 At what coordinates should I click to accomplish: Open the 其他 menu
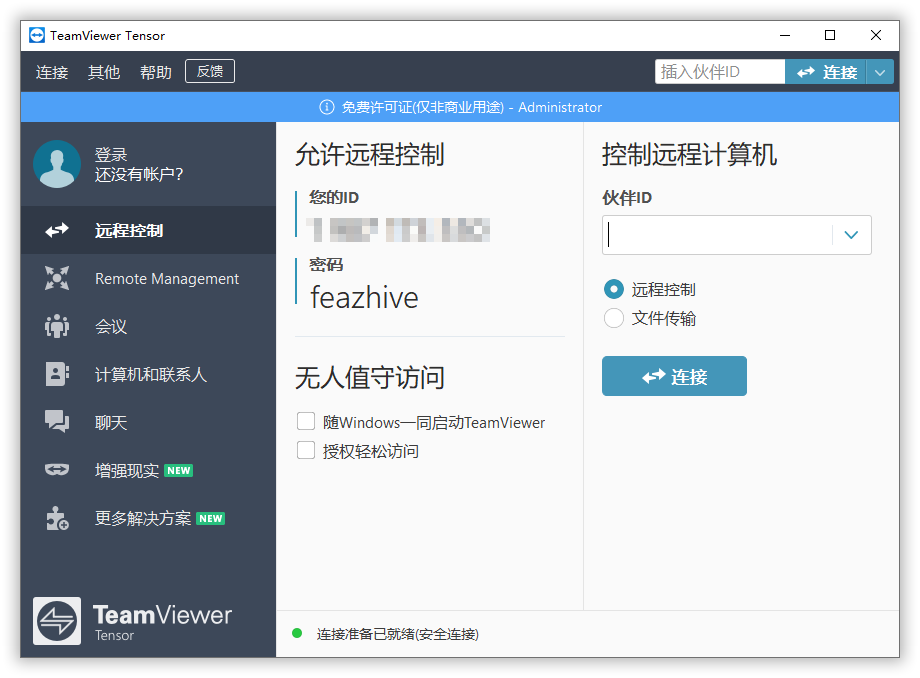pyautogui.click(x=104, y=72)
